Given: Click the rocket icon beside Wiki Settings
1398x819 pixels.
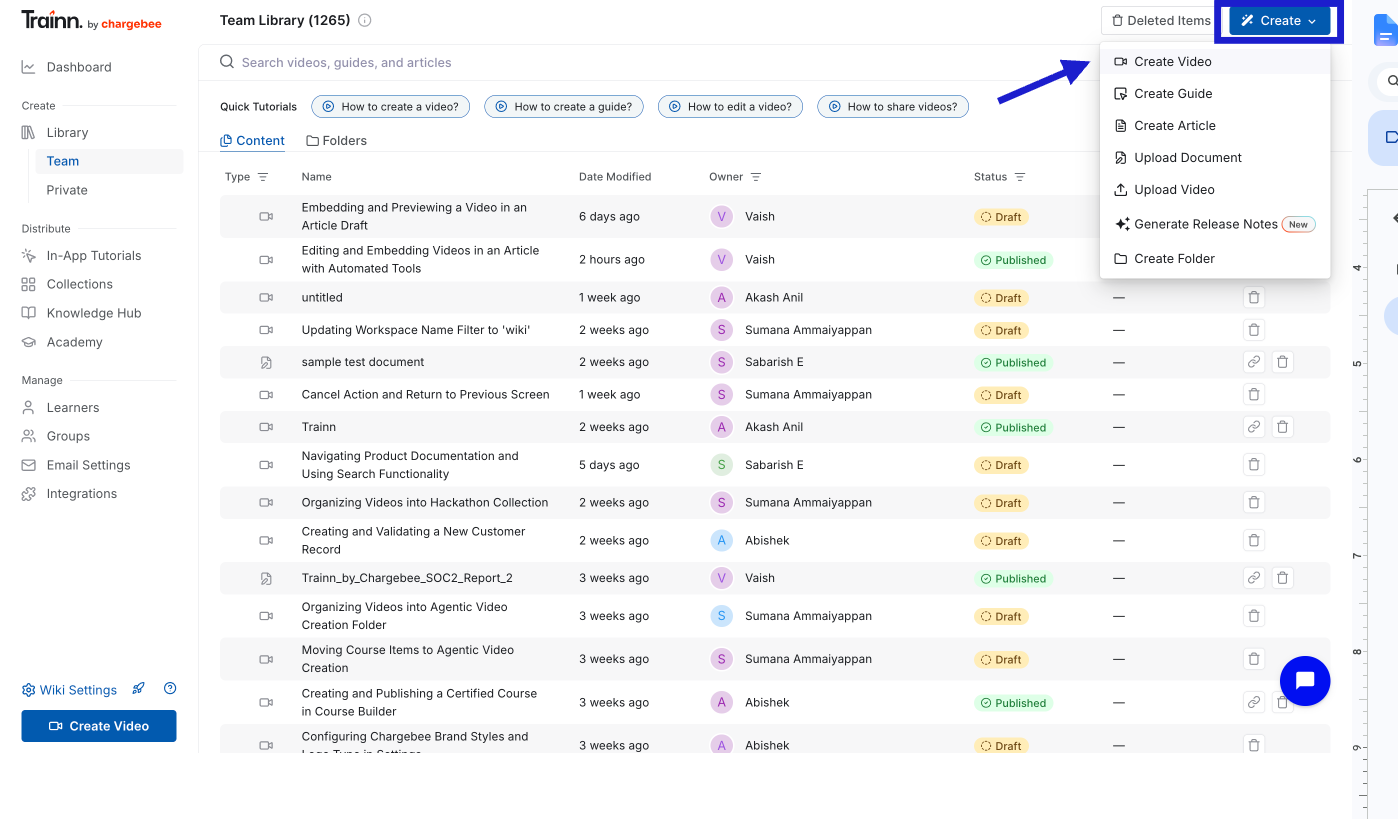Looking at the screenshot, I should coord(139,689).
